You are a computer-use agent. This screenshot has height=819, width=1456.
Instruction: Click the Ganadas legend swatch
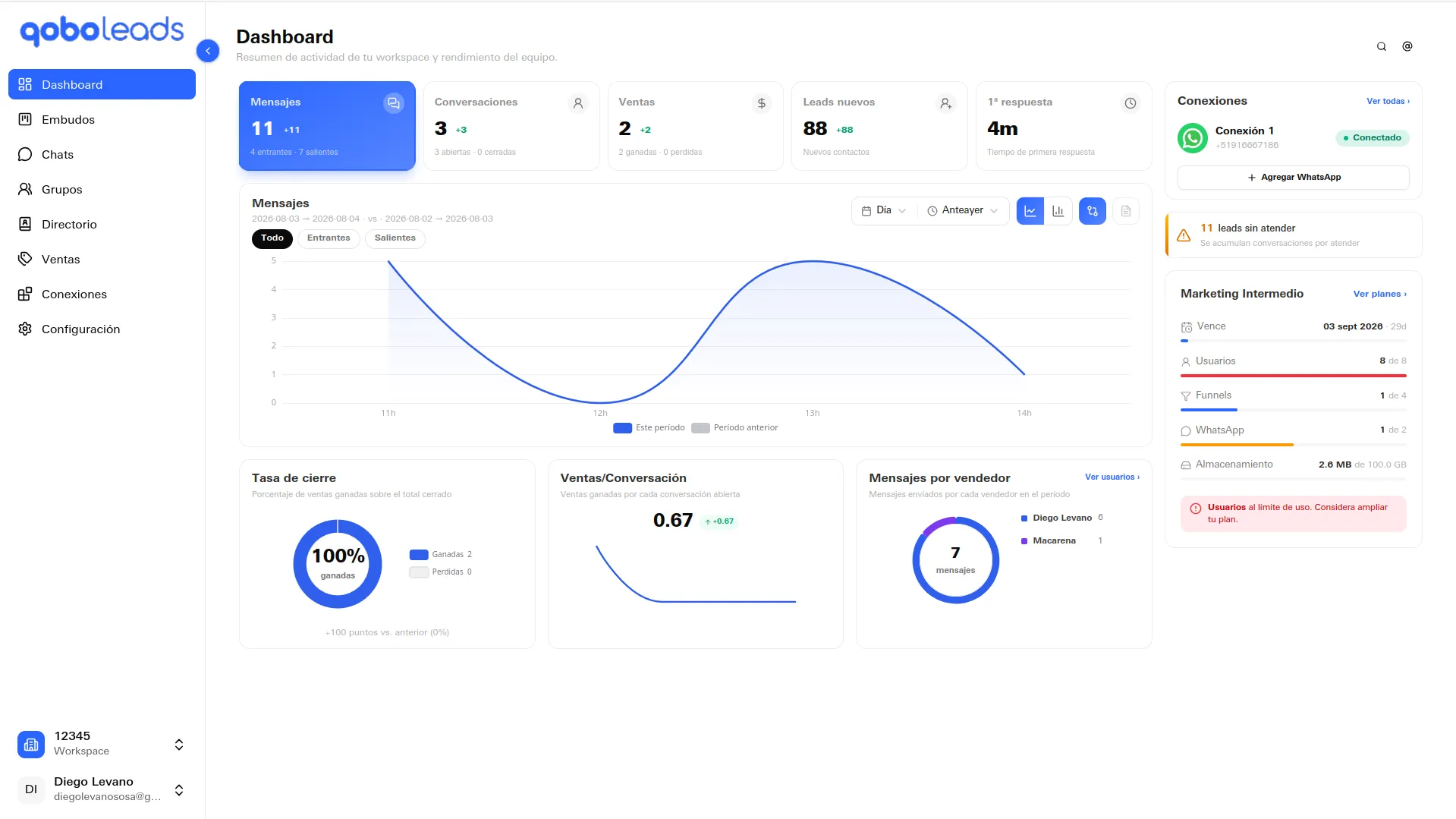(x=419, y=555)
